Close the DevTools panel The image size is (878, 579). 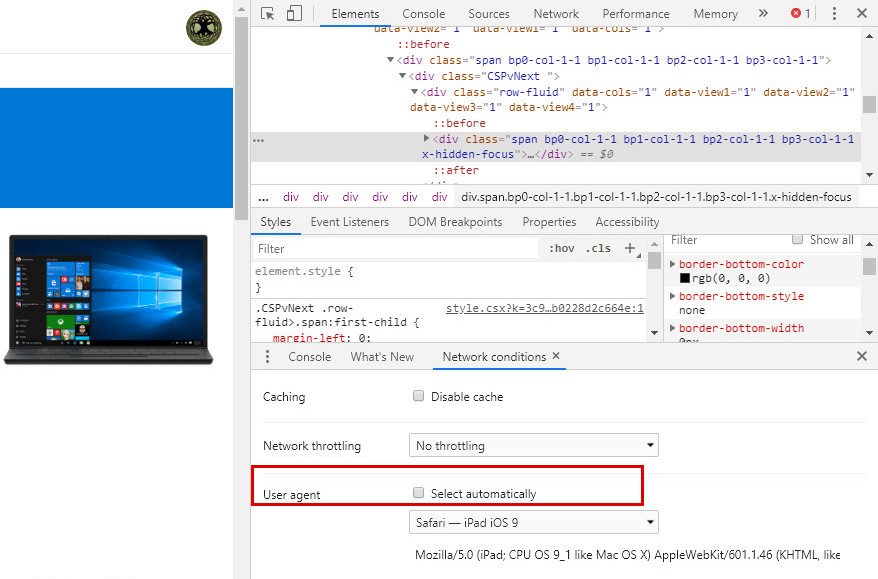click(x=862, y=13)
